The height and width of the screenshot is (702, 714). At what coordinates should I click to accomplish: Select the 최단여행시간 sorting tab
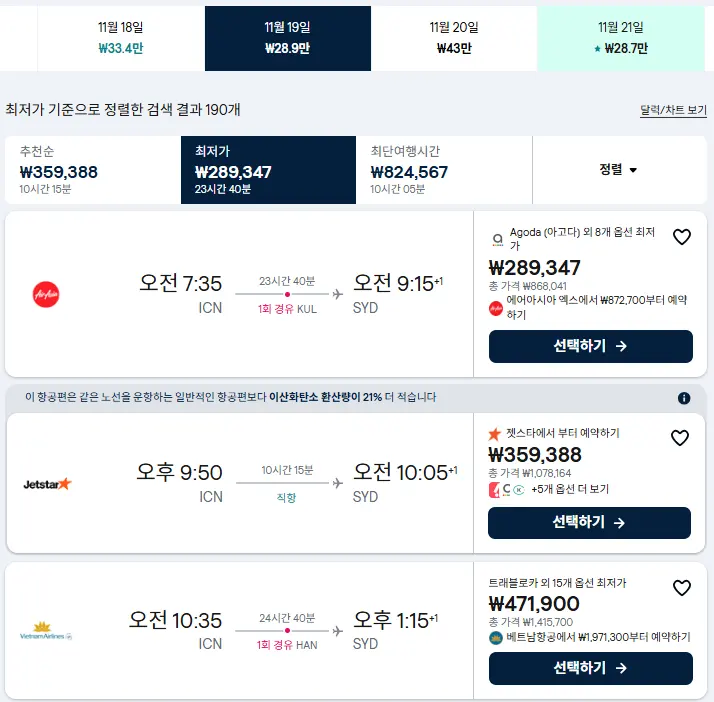pyautogui.click(x=444, y=170)
